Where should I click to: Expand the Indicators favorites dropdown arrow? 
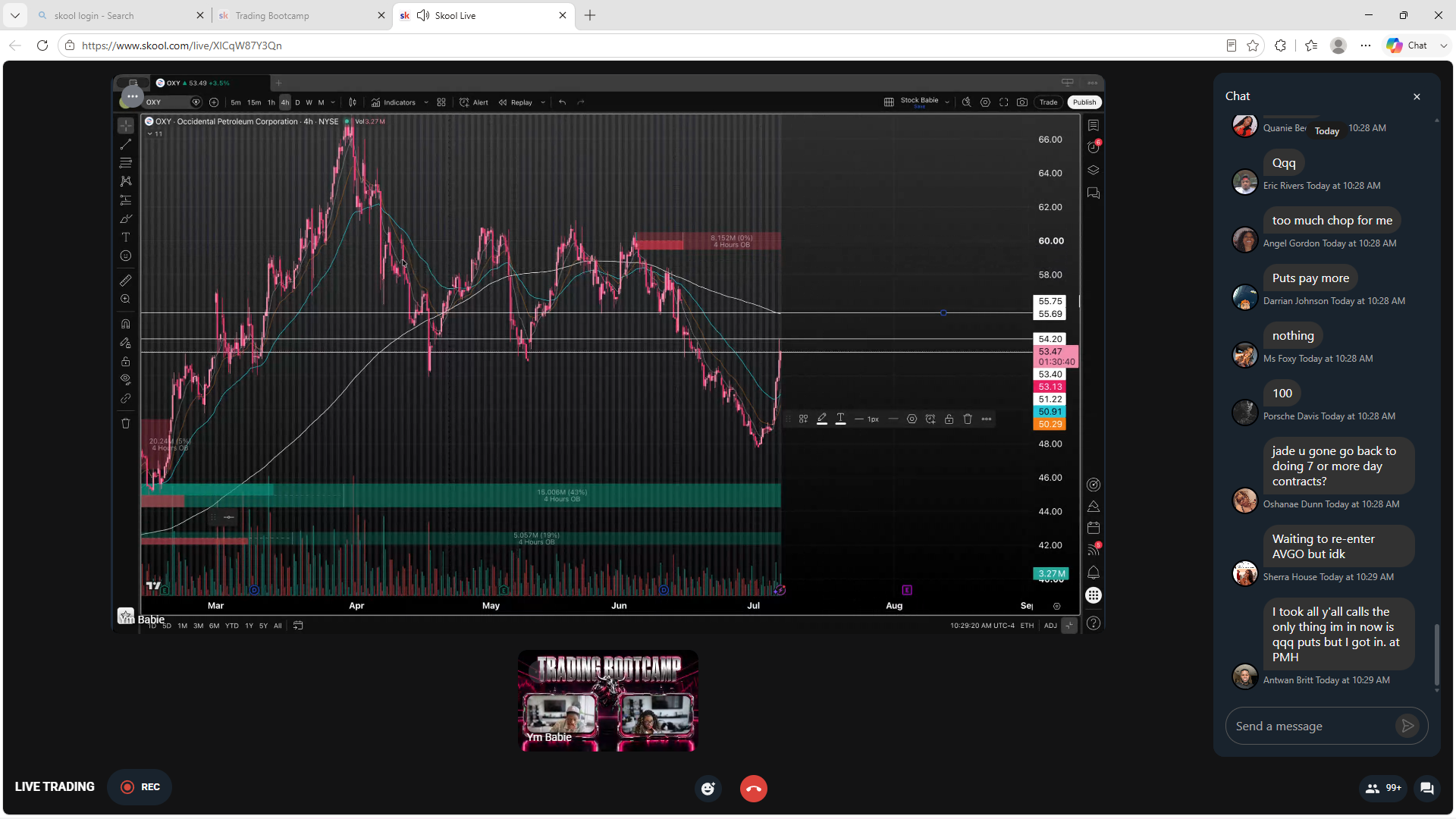426,102
